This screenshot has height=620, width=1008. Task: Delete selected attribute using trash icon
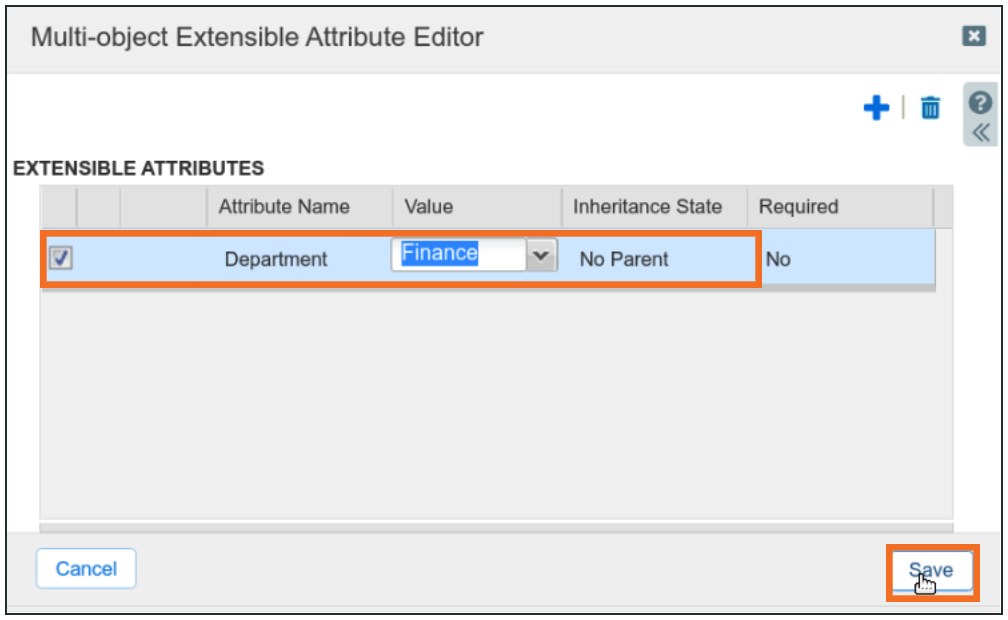pos(930,108)
